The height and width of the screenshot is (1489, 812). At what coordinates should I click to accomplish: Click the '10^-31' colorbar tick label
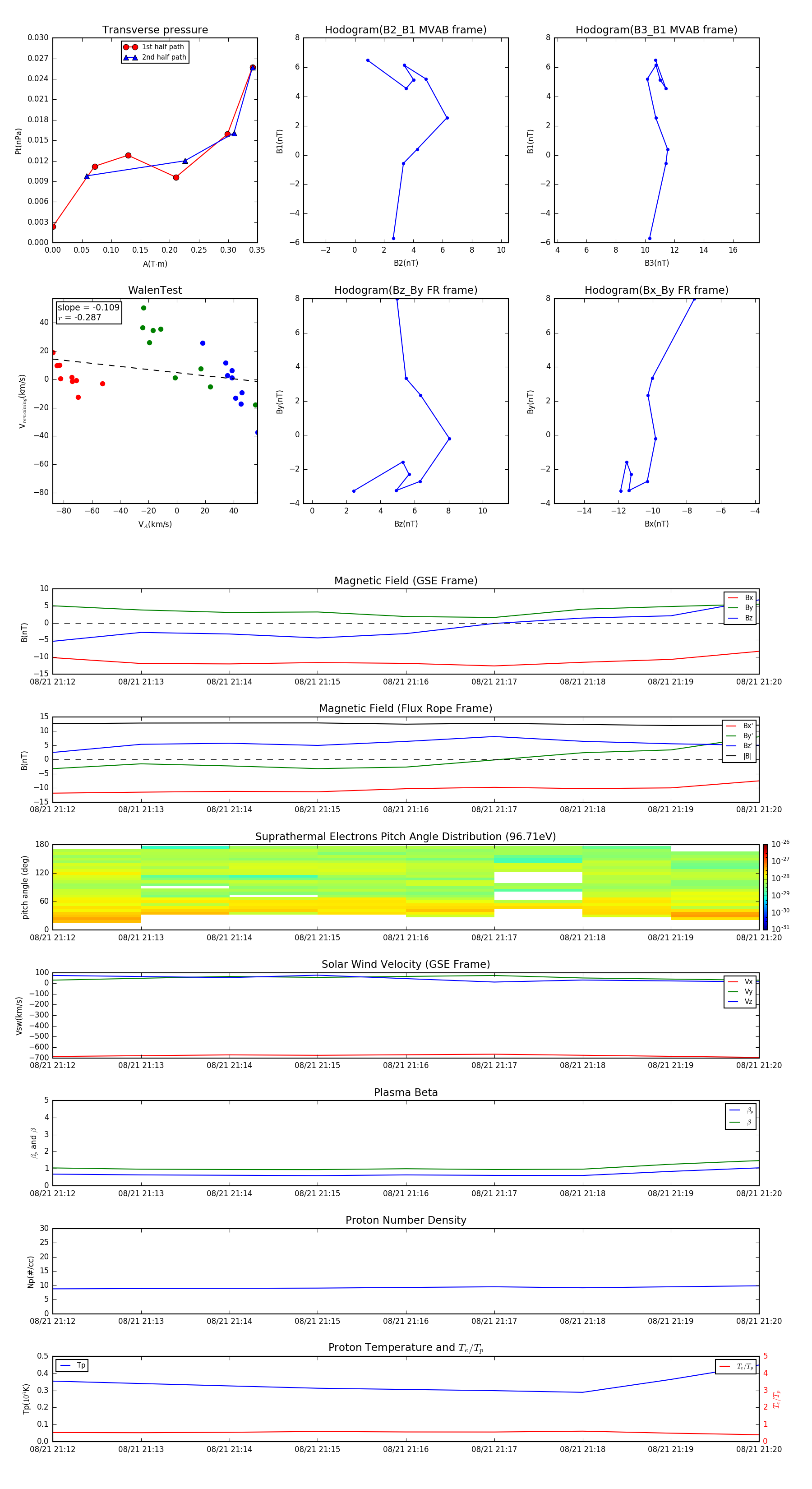(x=780, y=929)
